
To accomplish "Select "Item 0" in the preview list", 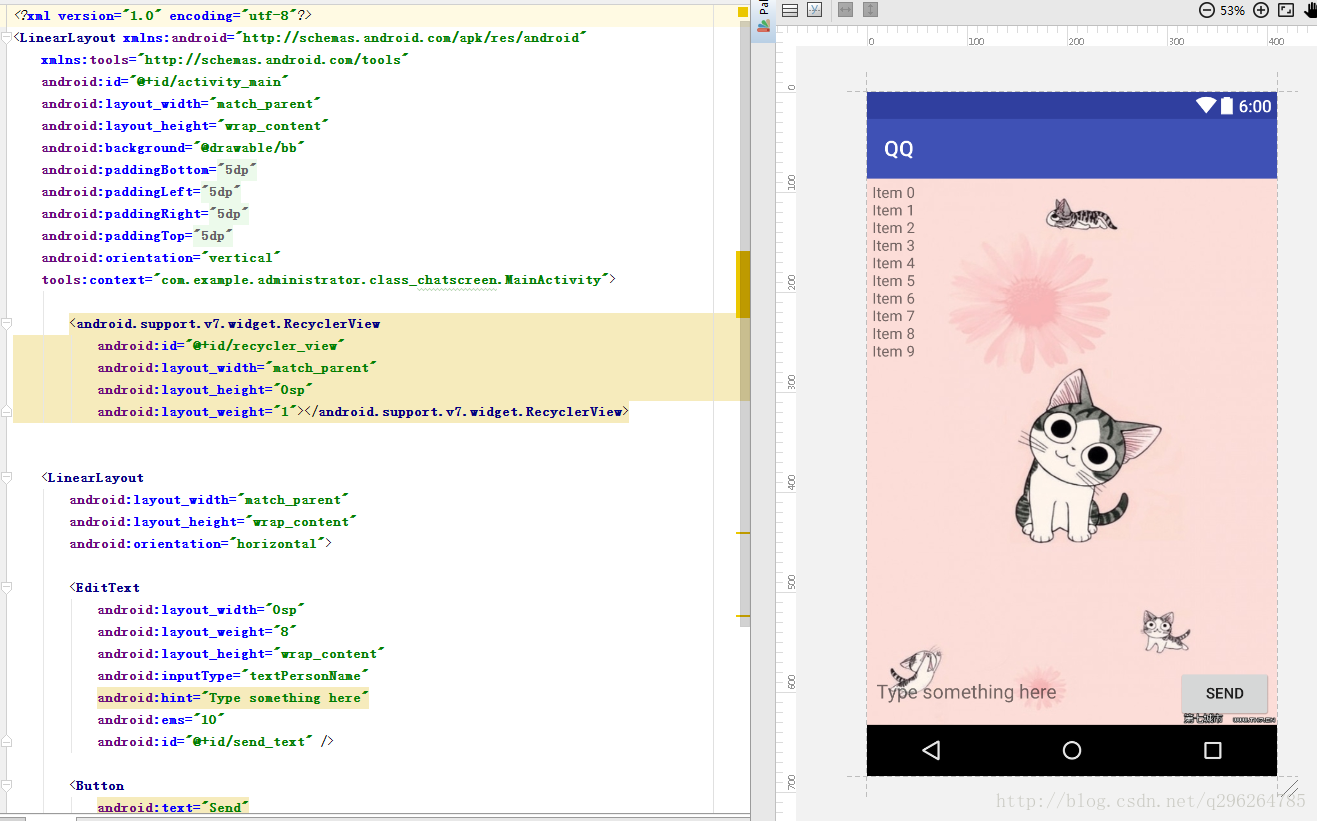I will pyautogui.click(x=893, y=193).
